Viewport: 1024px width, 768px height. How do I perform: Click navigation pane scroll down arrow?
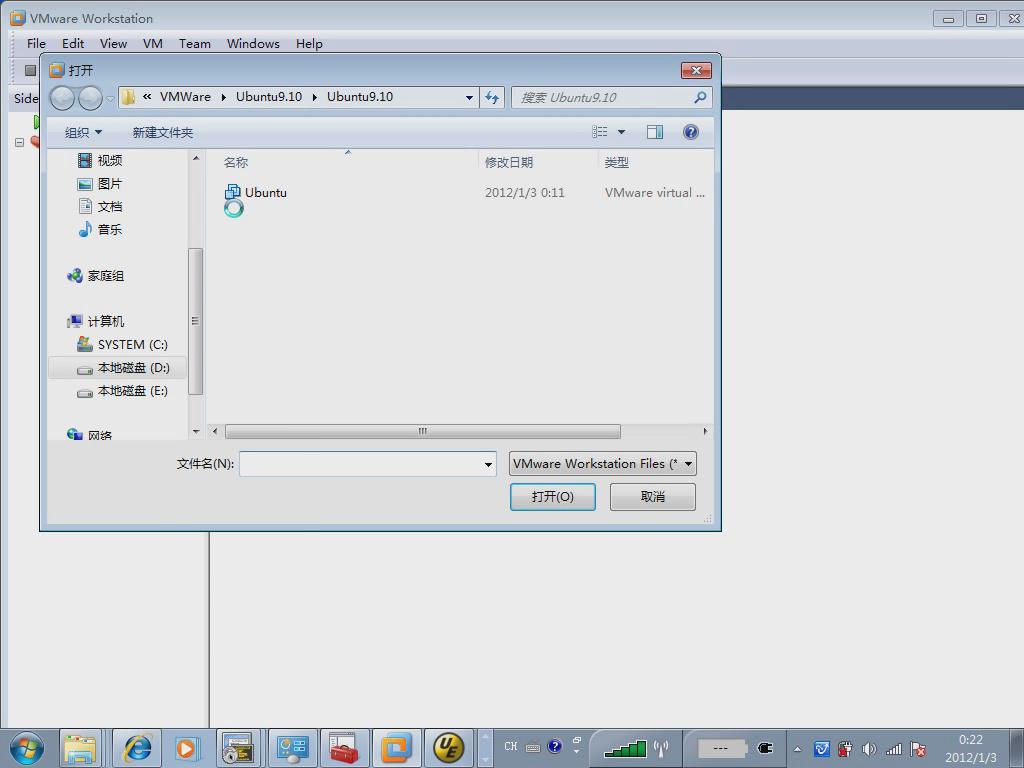(196, 432)
